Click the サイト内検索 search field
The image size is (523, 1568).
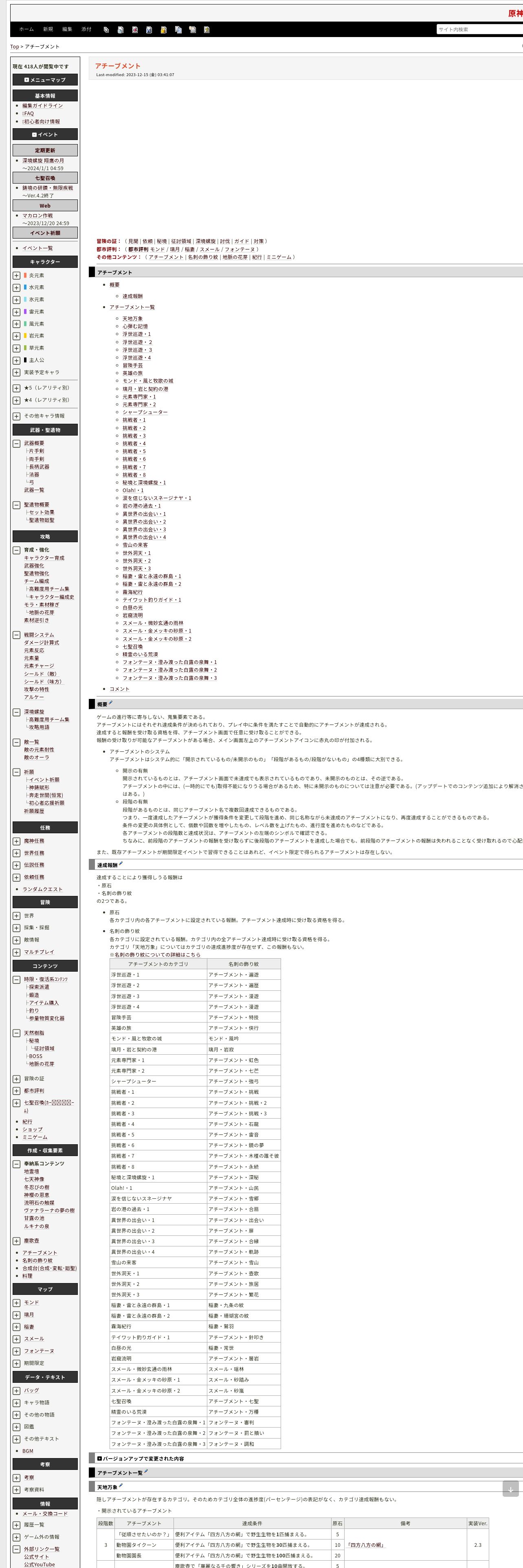click(x=480, y=29)
